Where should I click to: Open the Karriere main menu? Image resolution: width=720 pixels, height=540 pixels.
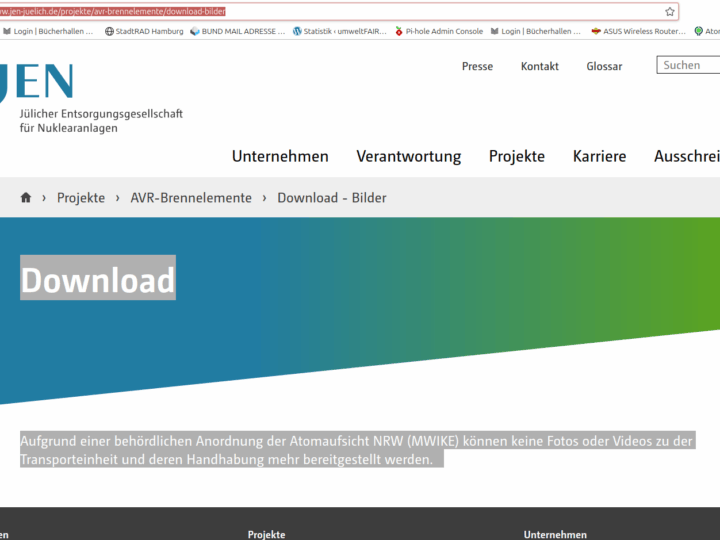pyautogui.click(x=599, y=156)
